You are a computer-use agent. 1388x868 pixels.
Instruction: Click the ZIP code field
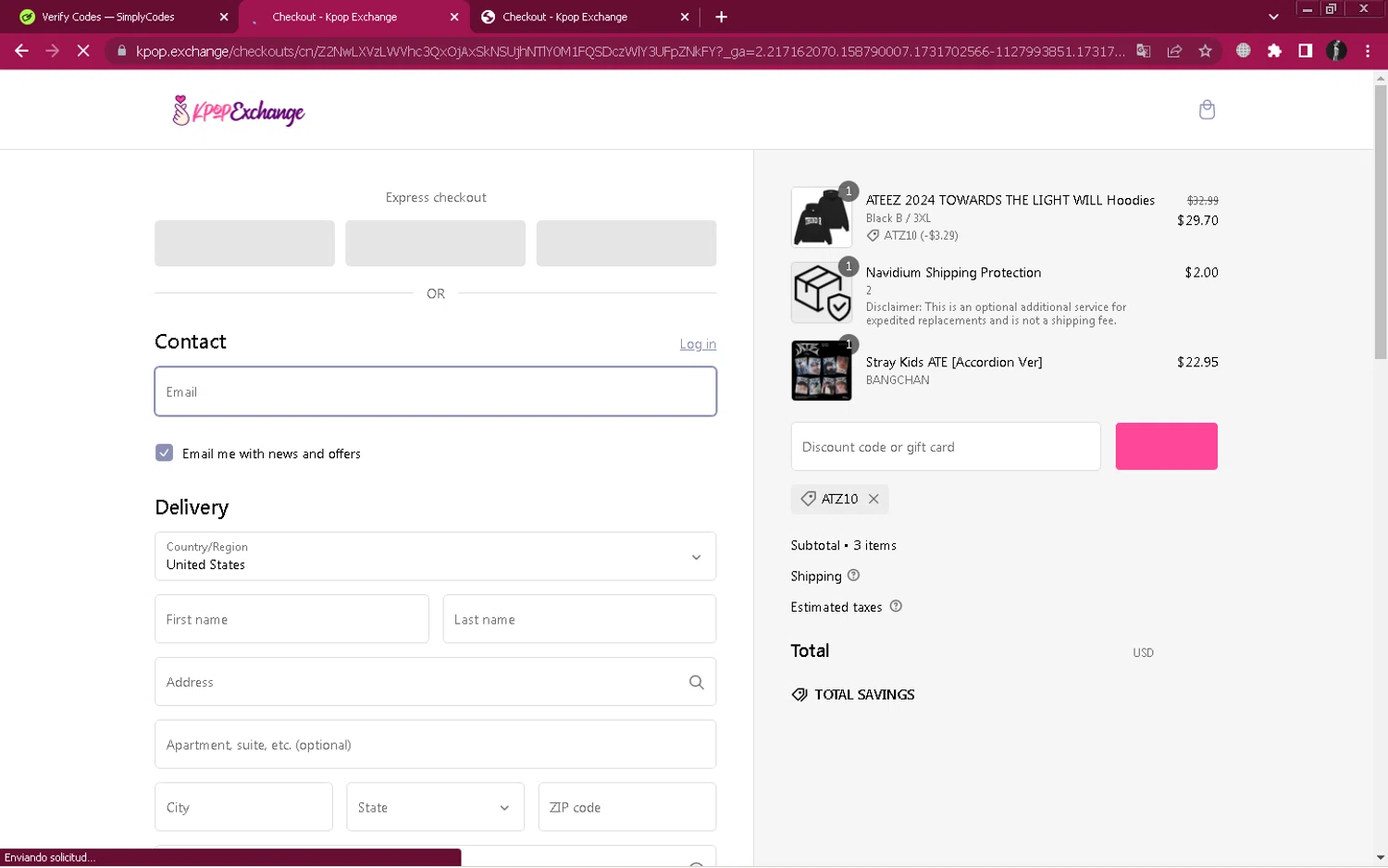click(x=627, y=807)
